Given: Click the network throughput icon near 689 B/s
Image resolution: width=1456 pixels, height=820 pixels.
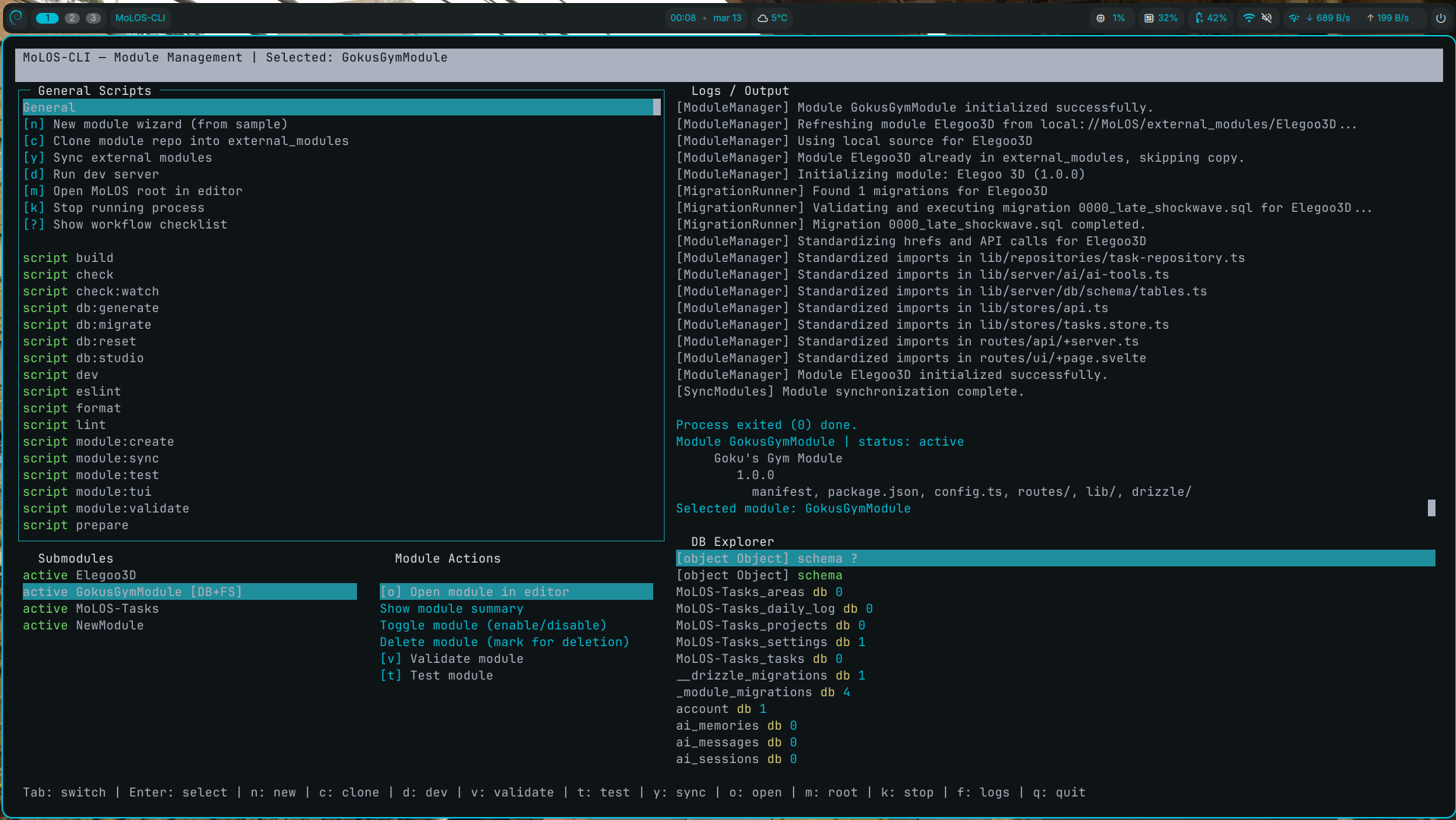Looking at the screenshot, I should (1293, 18).
